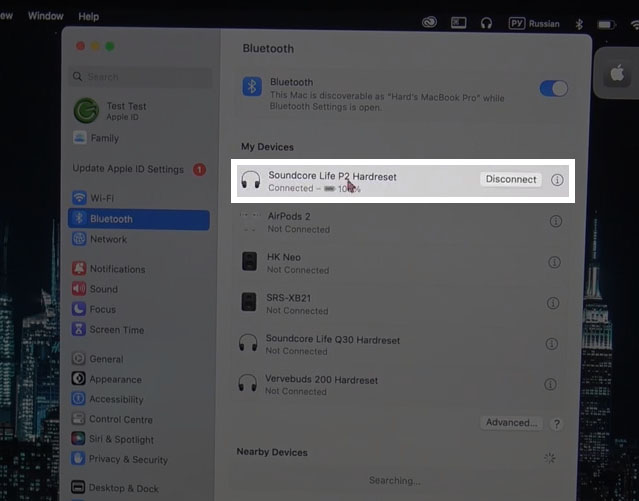Click headphones icon in menu bar
This screenshot has height=501, width=639.
click(x=486, y=23)
